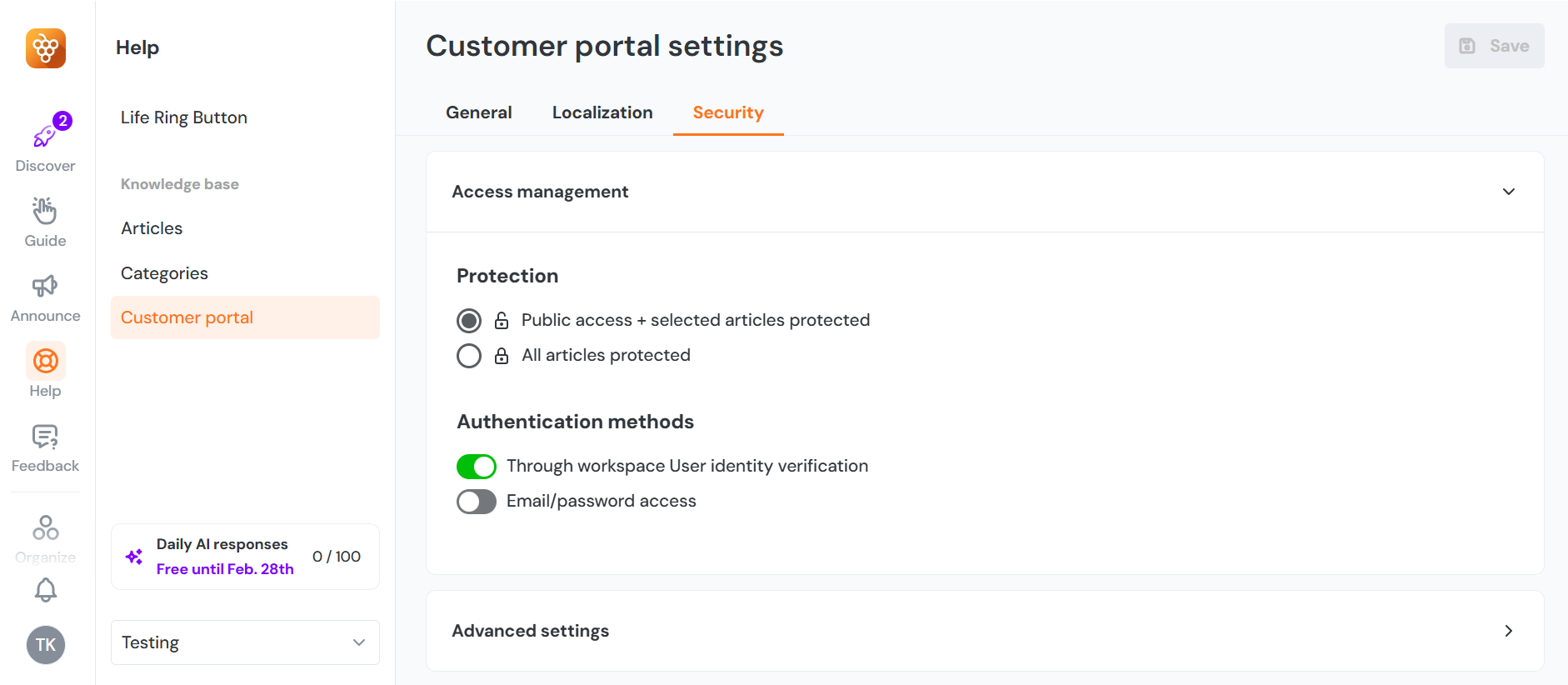Open Articles in the sidebar
1568x685 pixels.
(x=152, y=228)
